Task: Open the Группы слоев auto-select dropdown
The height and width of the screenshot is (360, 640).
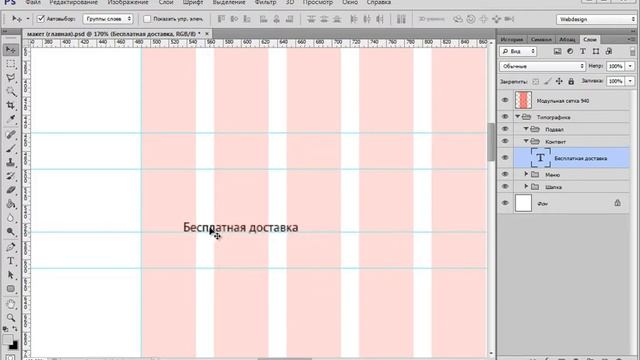Action: point(108,19)
